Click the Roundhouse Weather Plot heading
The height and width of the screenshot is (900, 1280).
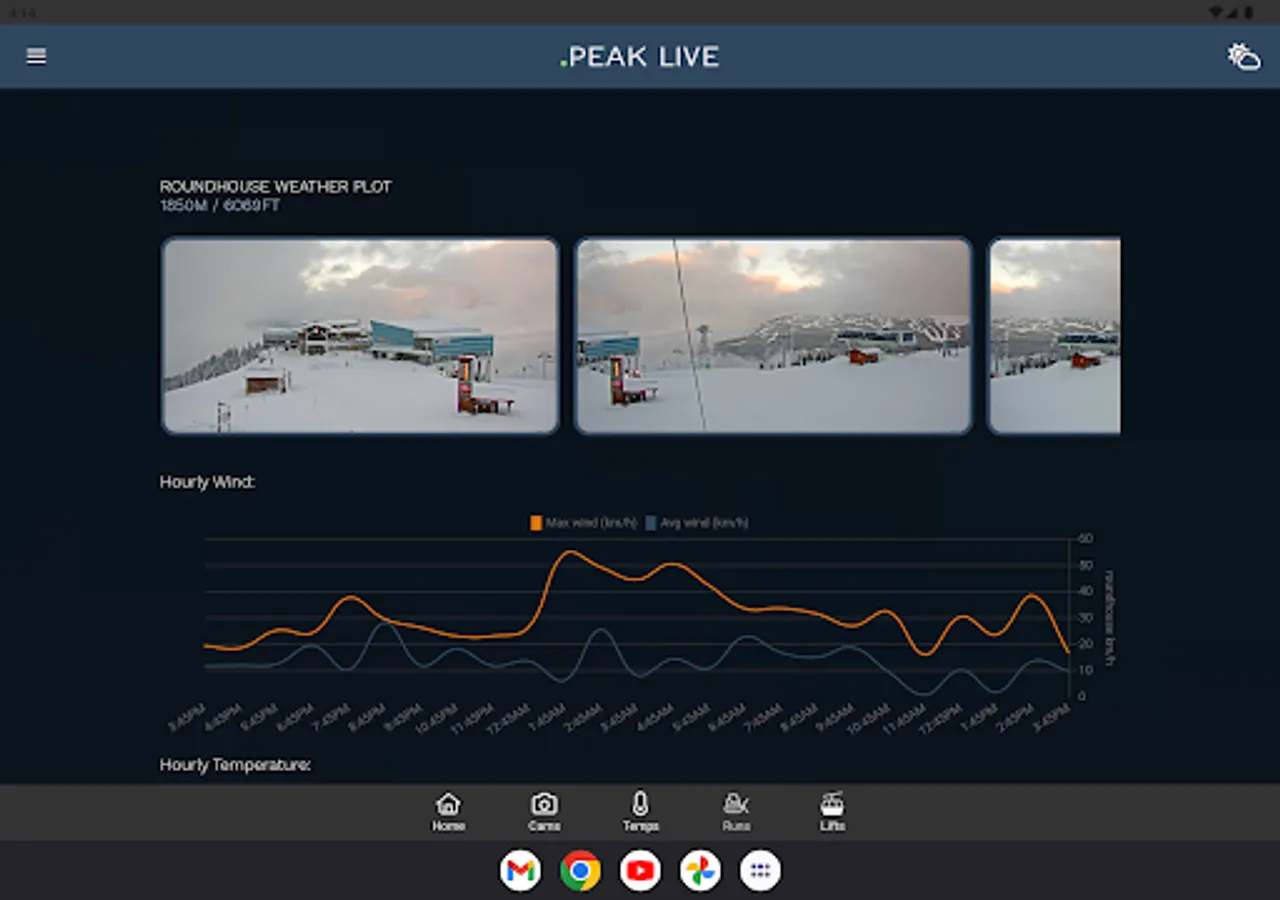coord(276,187)
